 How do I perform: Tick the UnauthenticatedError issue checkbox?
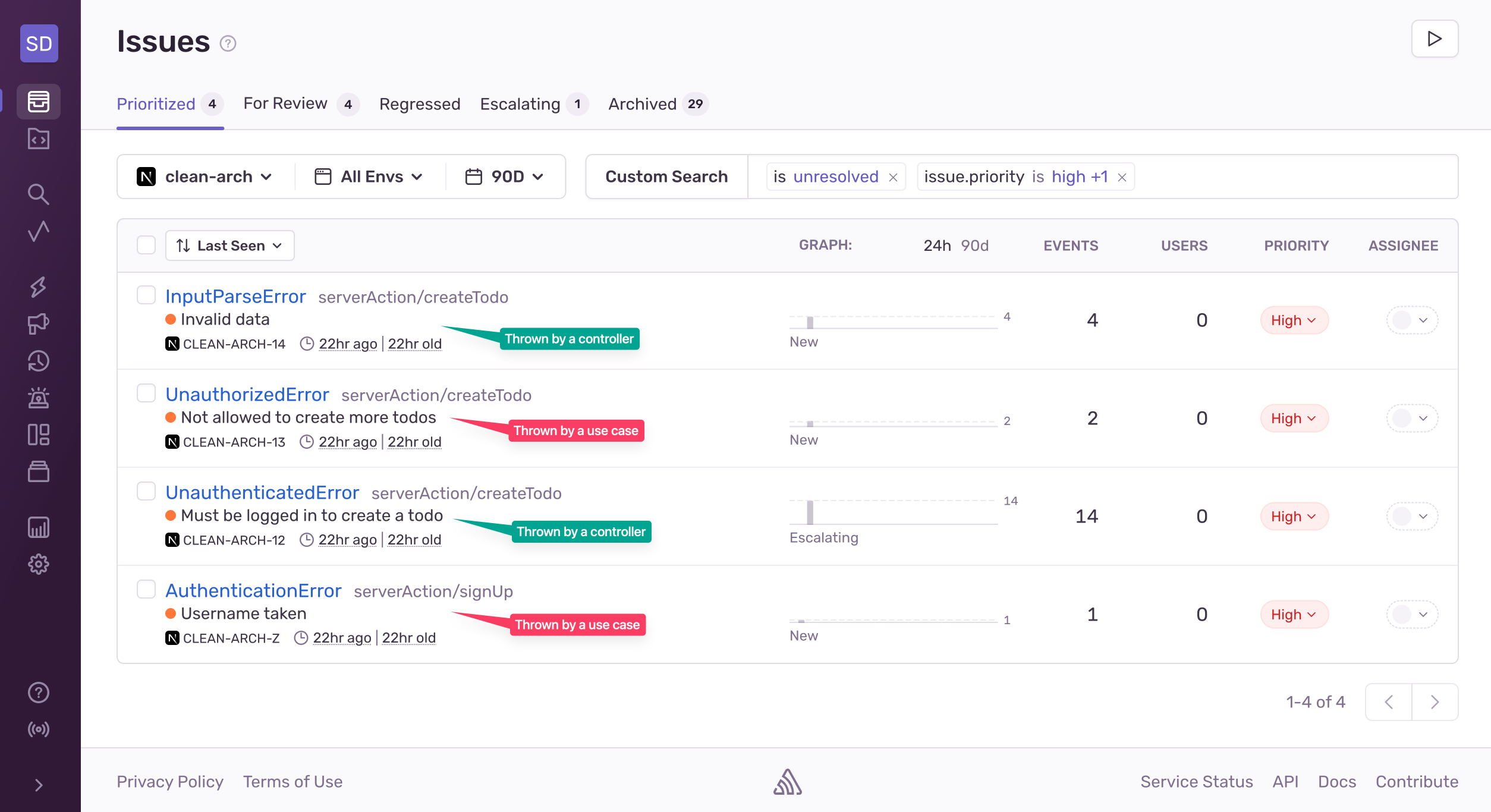tap(146, 492)
